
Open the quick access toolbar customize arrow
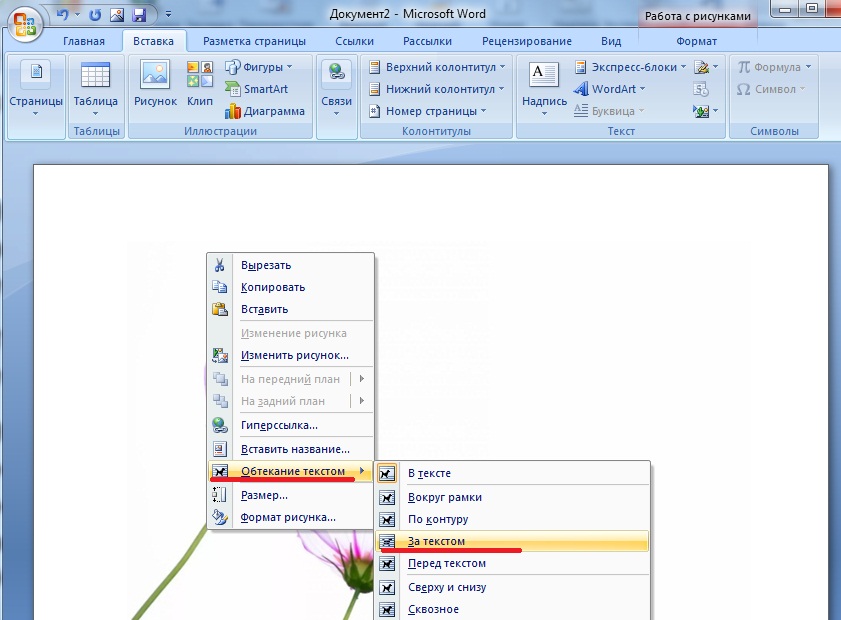[168, 14]
